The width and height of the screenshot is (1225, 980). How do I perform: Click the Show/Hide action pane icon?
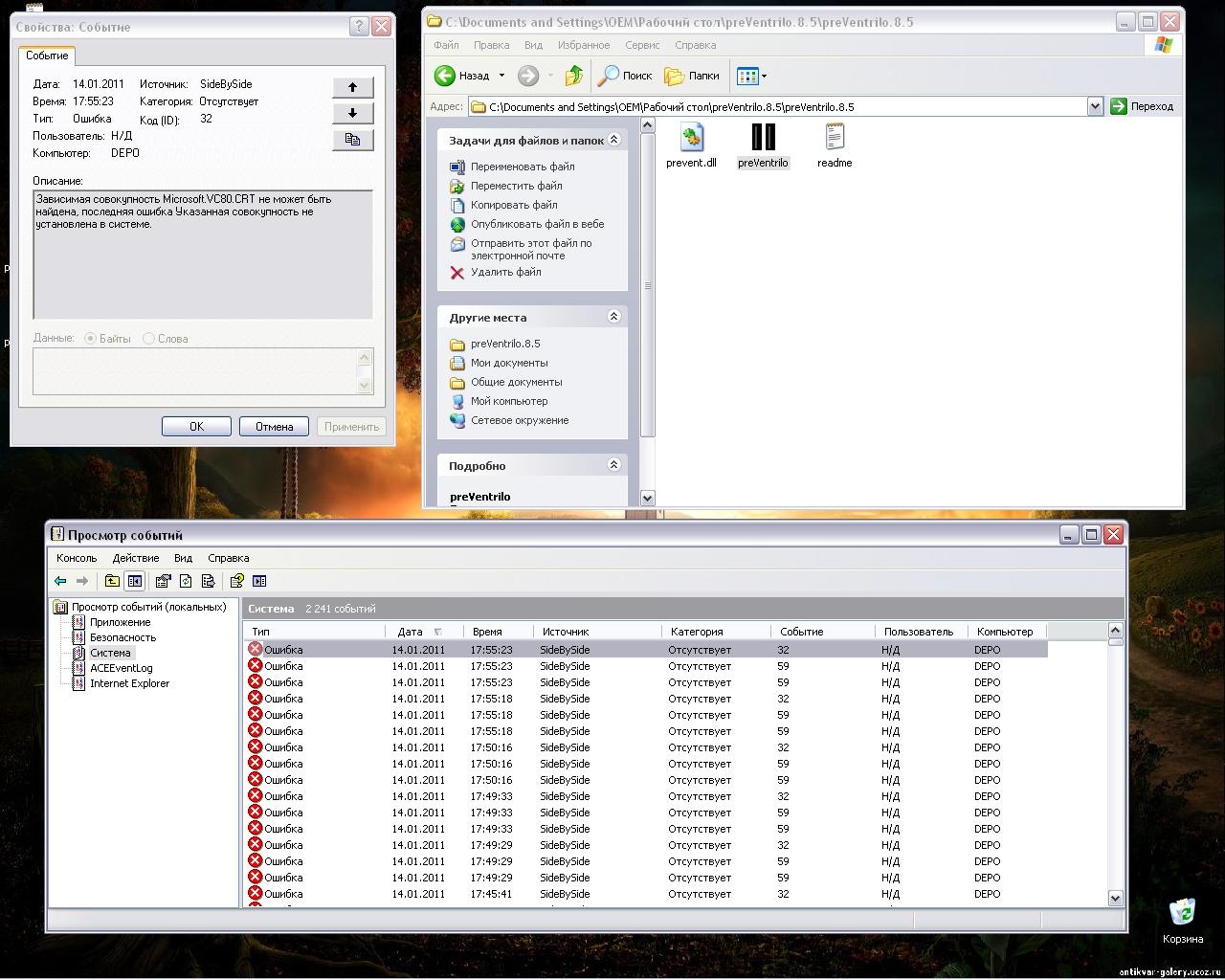point(259,581)
